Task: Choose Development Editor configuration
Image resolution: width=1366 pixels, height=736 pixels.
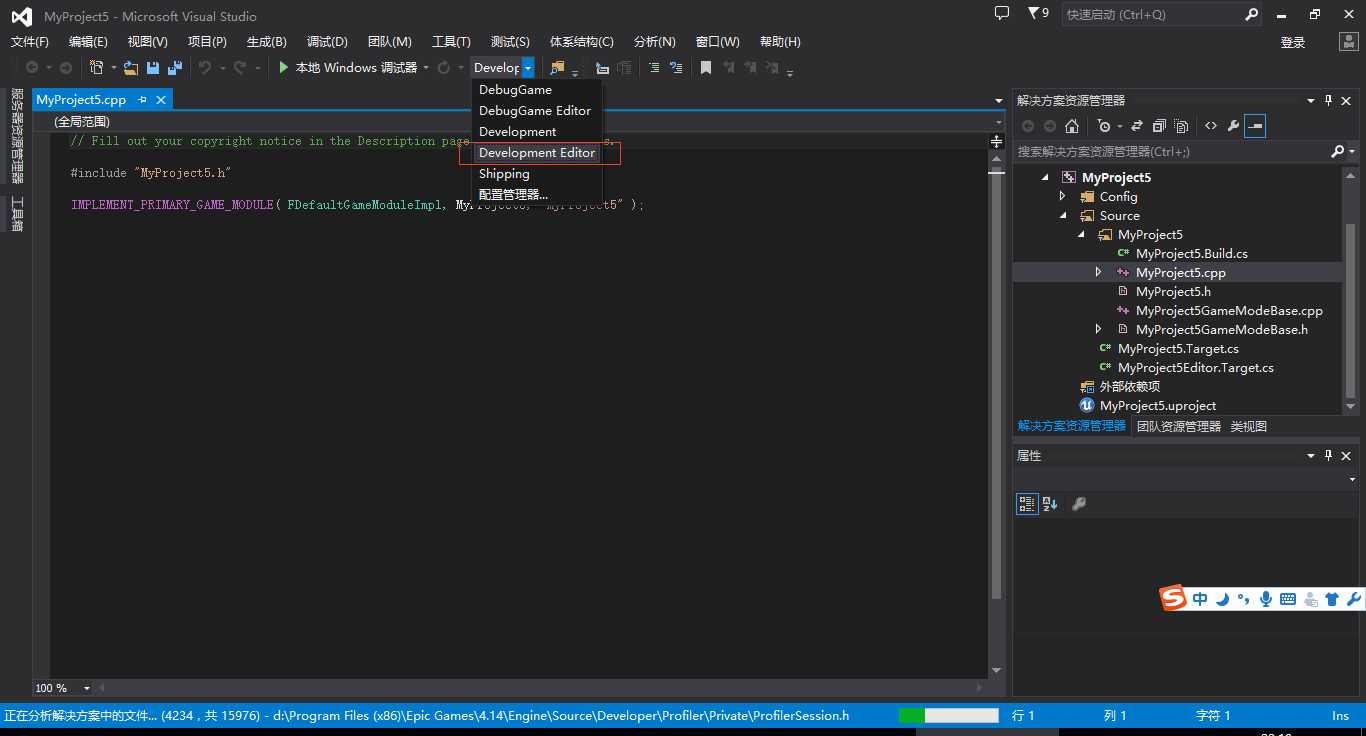Action: click(537, 152)
